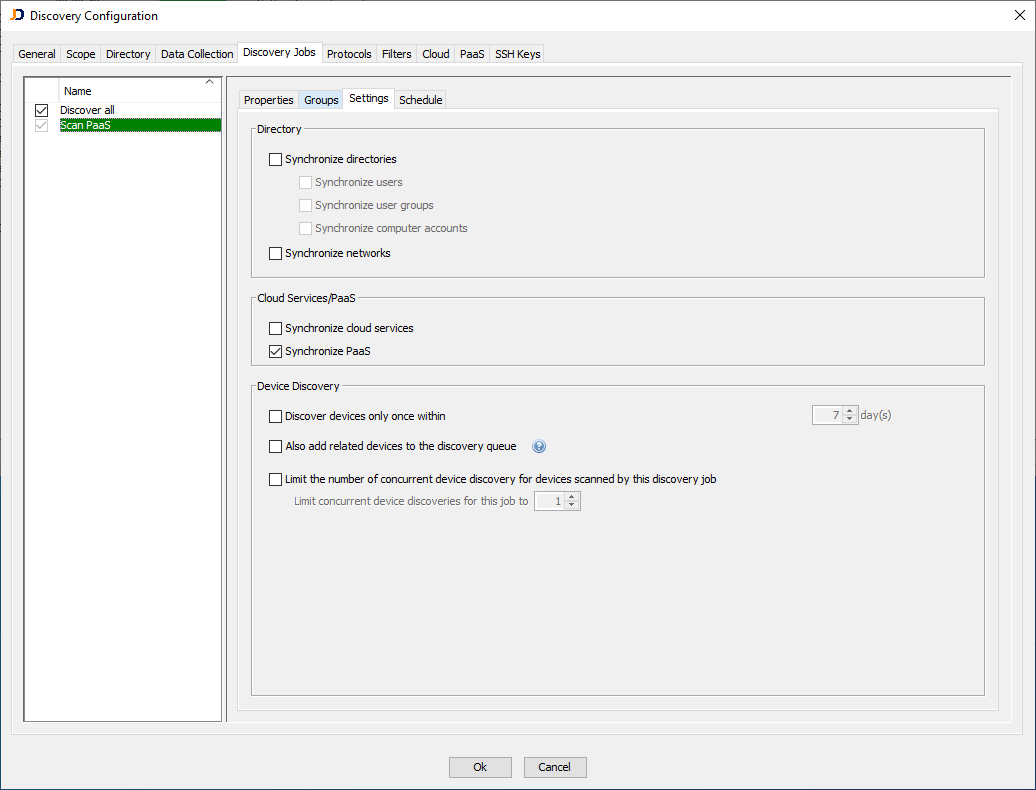Open the Properties sub-tab
The image size is (1036, 790).
click(269, 100)
